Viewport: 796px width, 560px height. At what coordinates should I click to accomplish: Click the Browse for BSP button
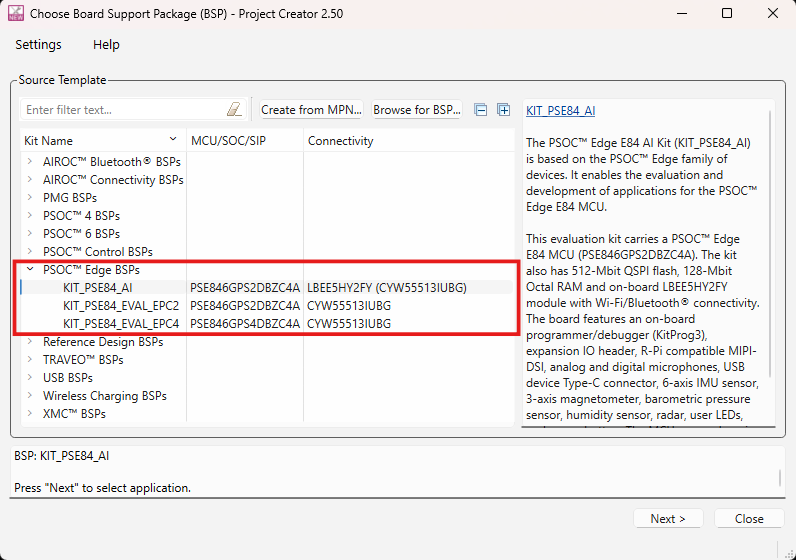coord(416,110)
